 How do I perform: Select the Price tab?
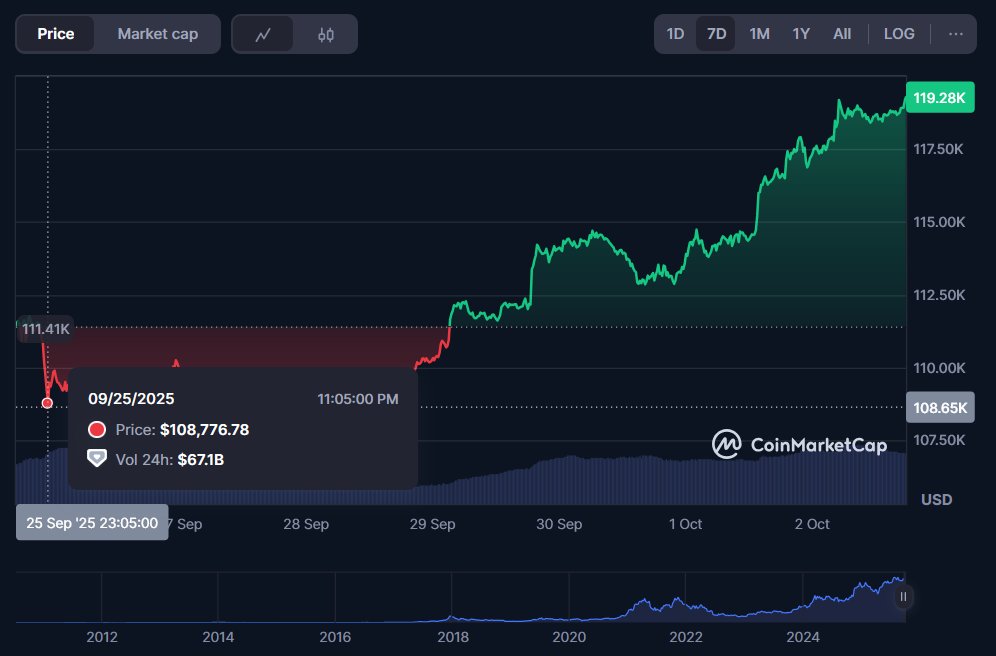[56, 34]
